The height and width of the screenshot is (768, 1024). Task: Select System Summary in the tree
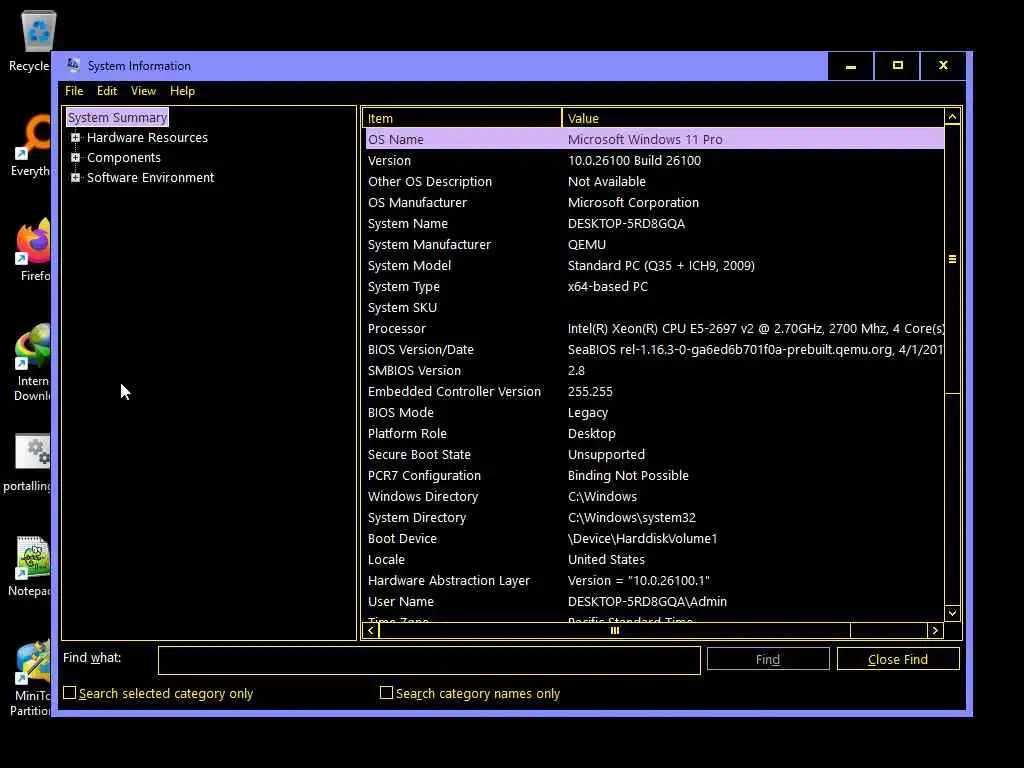tap(118, 118)
